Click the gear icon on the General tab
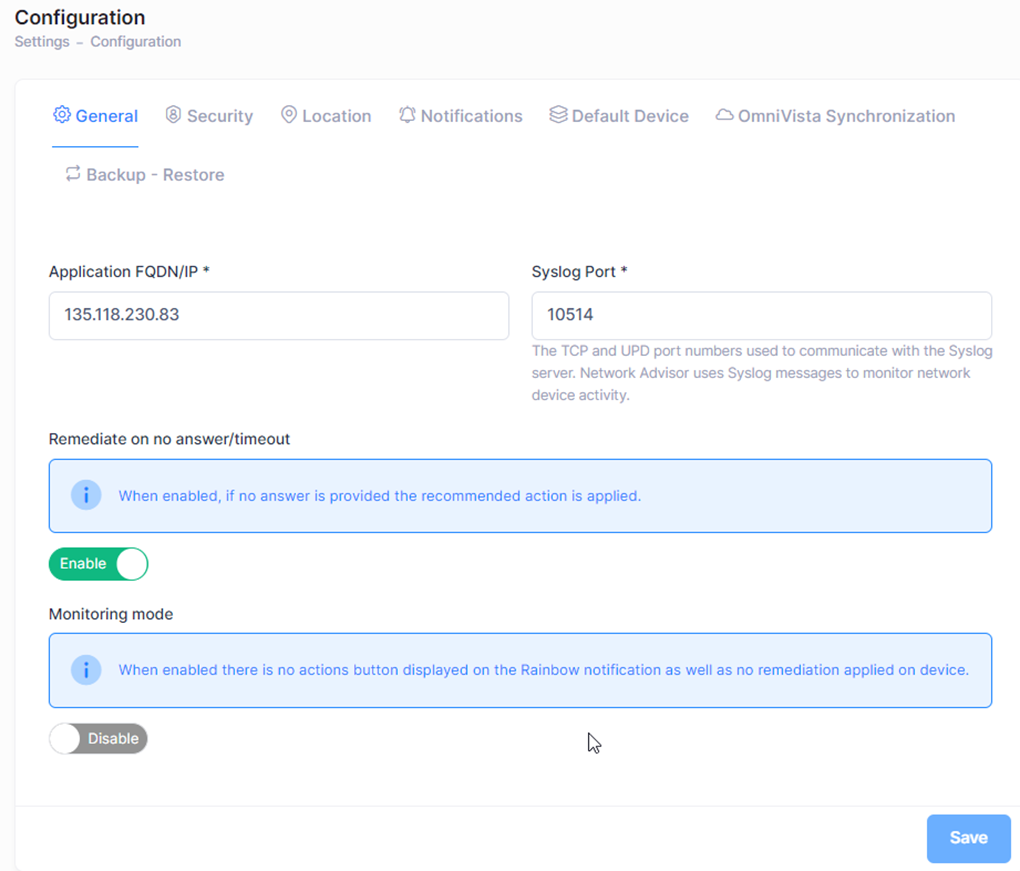Image resolution: width=1020 pixels, height=871 pixels. [62, 115]
